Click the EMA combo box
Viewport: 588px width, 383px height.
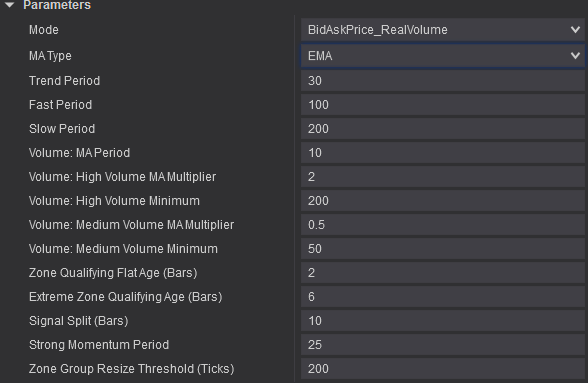click(x=442, y=56)
